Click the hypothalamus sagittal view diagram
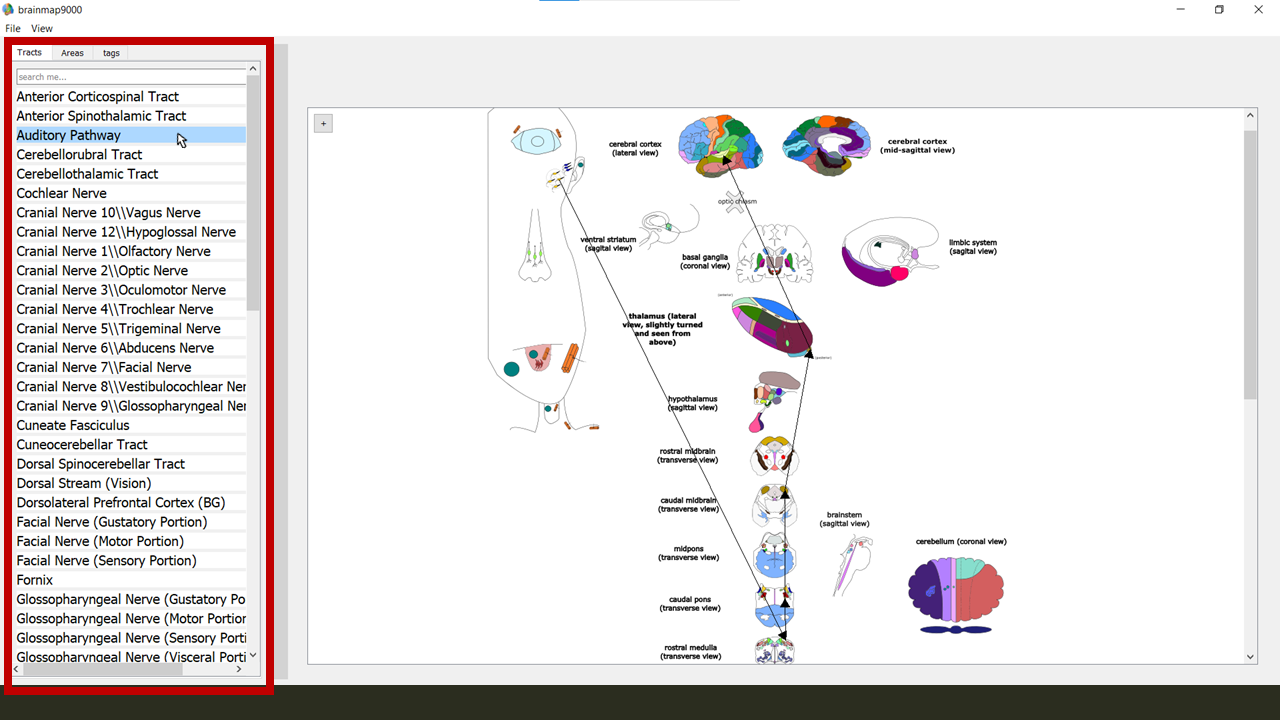 coord(774,400)
